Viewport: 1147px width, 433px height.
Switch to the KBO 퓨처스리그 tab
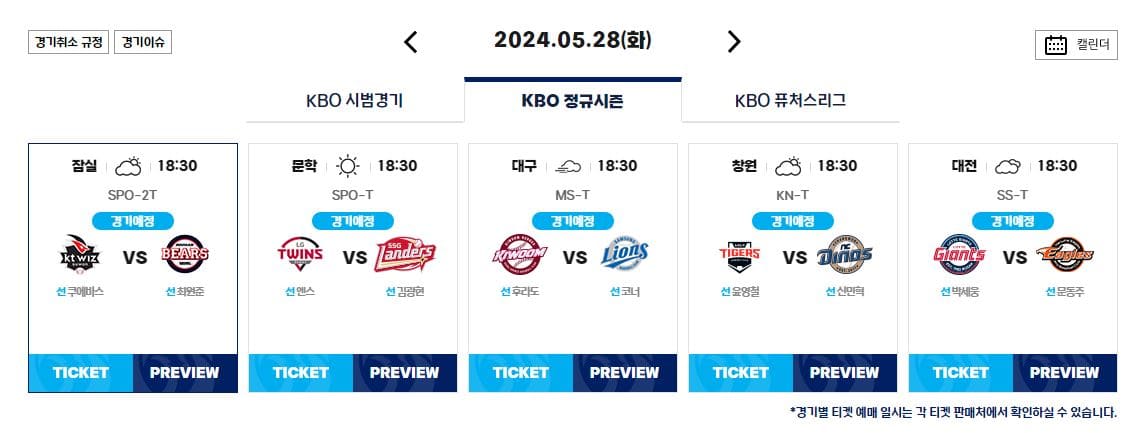[790, 101]
